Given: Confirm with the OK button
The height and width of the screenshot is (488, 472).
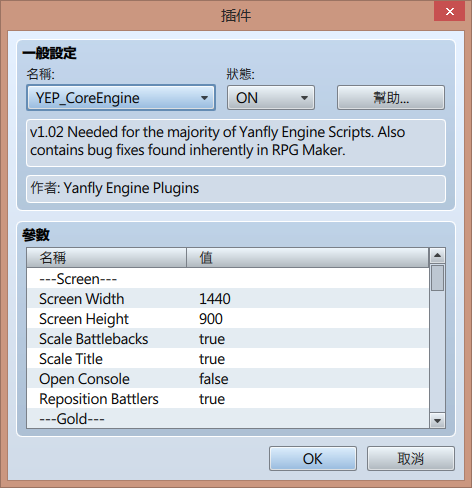Looking at the screenshot, I should point(313,459).
